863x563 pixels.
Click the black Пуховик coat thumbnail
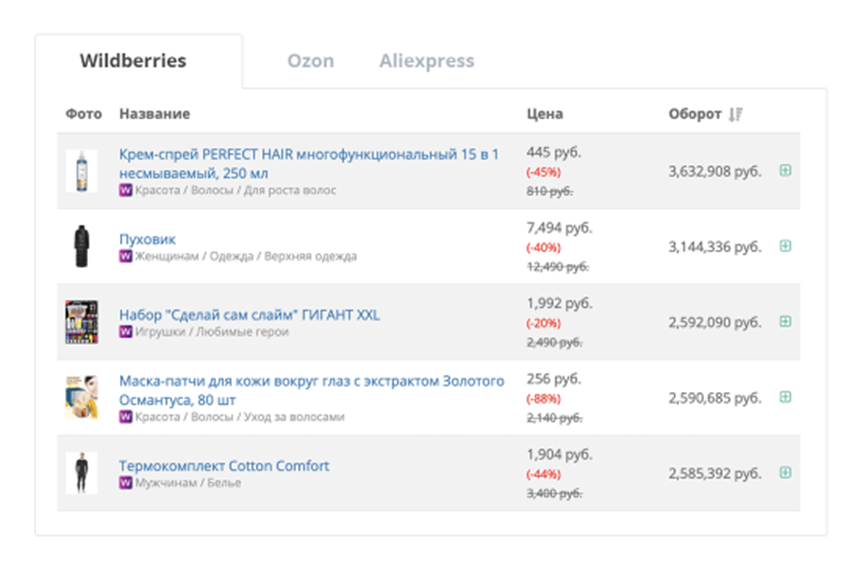click(81, 246)
